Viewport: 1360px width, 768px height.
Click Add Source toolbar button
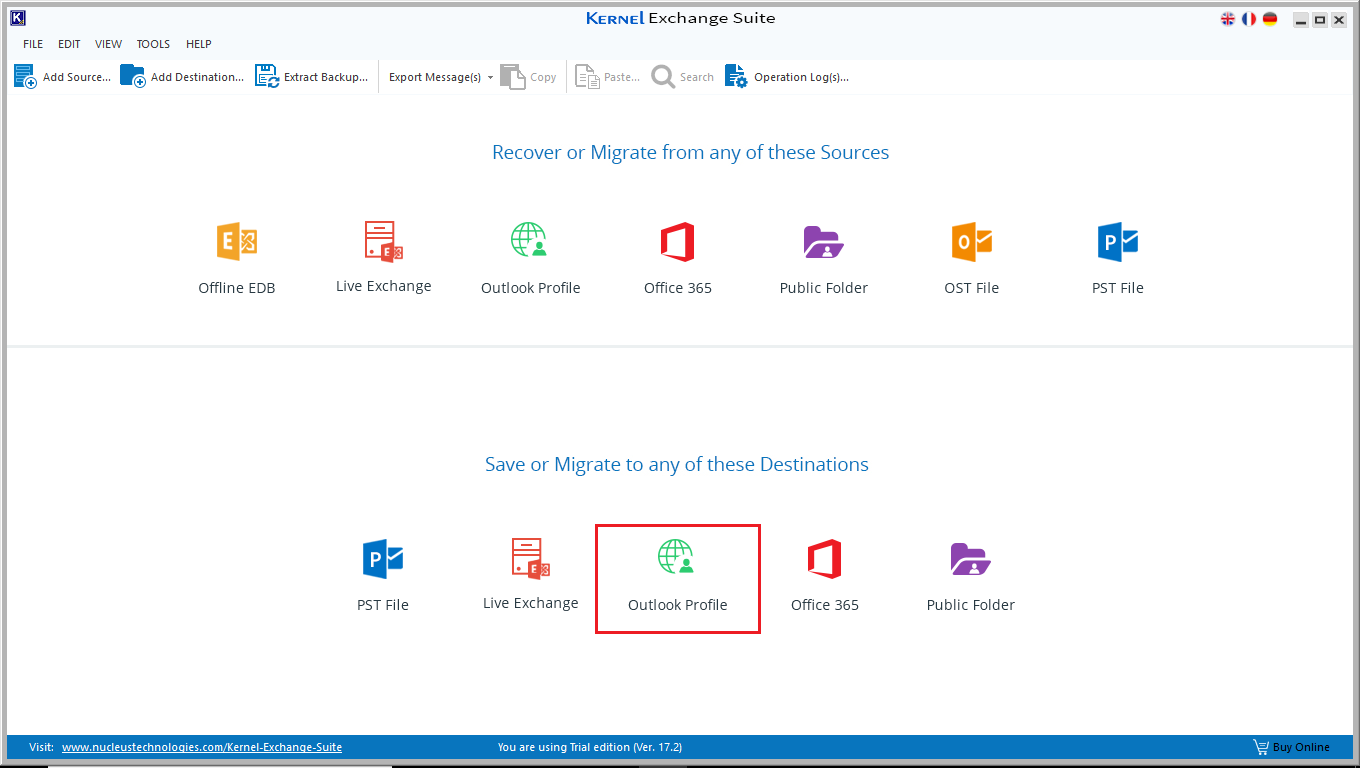[62, 77]
